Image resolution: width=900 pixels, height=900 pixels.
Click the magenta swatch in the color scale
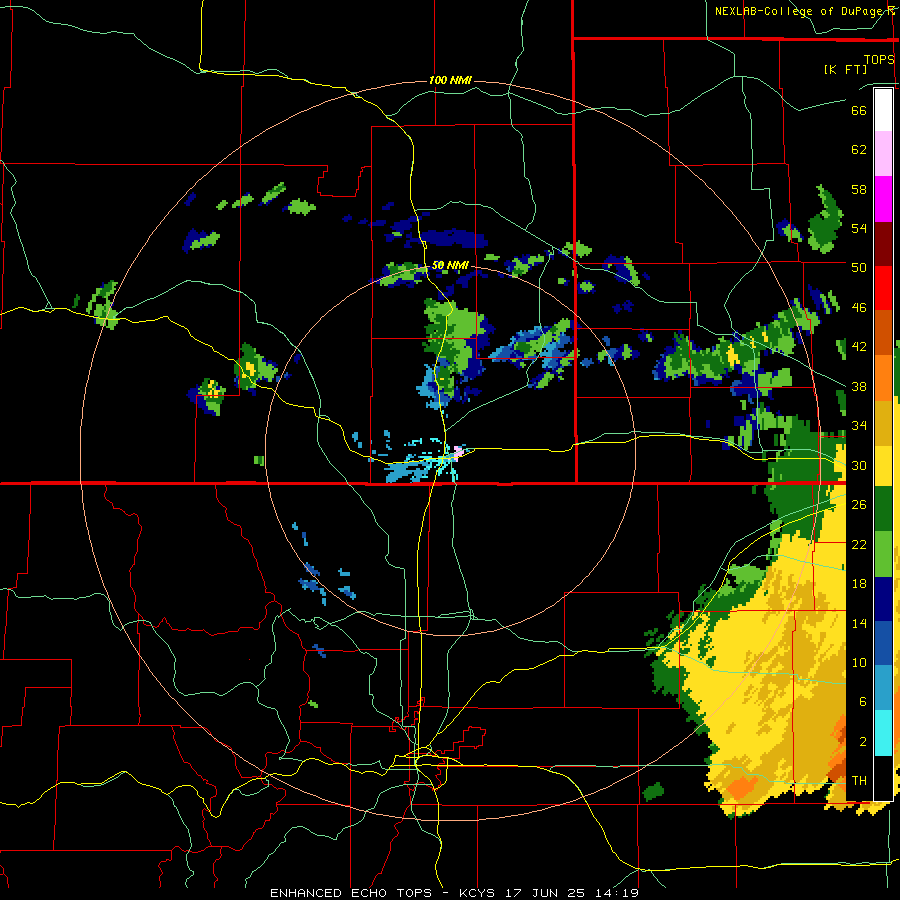click(883, 199)
